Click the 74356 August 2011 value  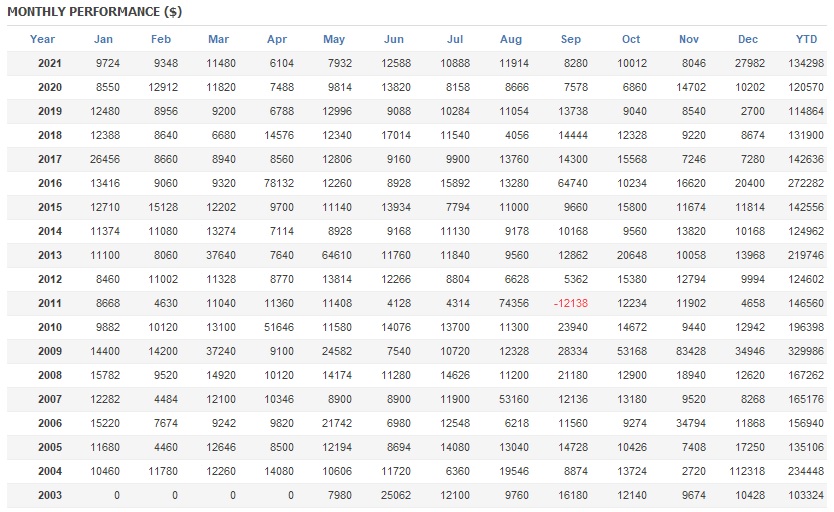click(x=512, y=303)
